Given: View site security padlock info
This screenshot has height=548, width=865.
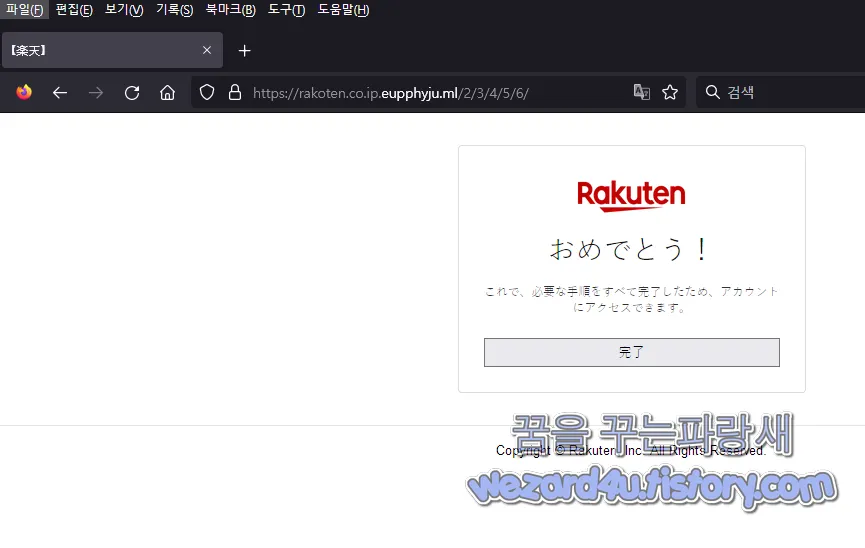Looking at the screenshot, I should click(x=235, y=92).
